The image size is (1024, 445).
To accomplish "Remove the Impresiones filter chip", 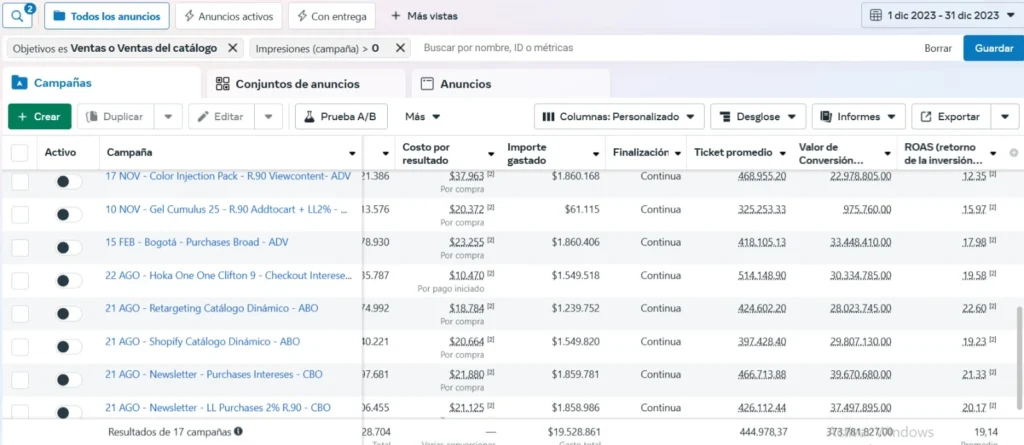I will pos(400,47).
